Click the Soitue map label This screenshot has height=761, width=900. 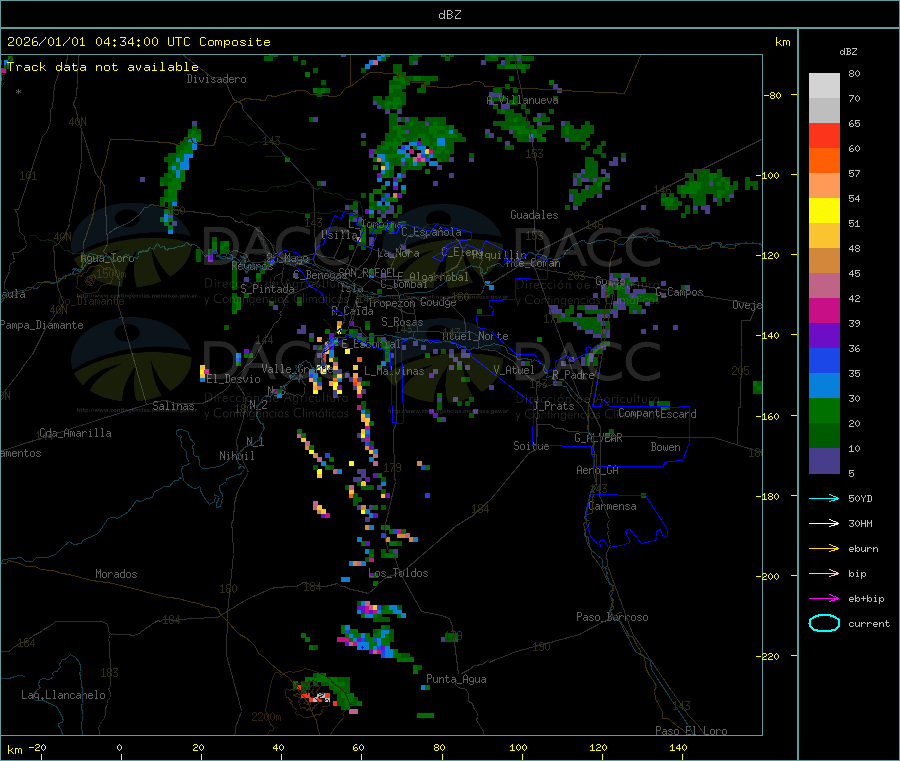pos(531,446)
